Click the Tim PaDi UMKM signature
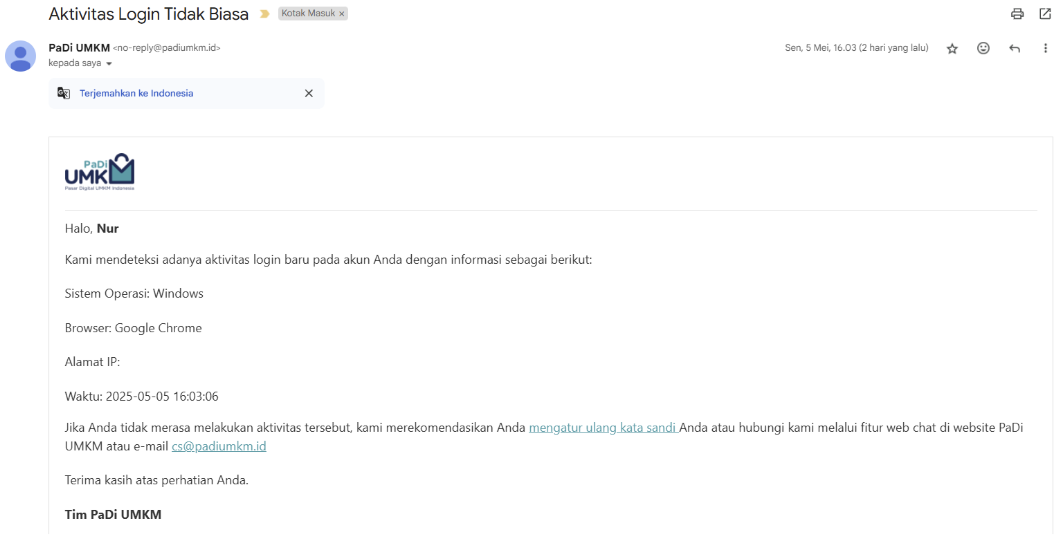This screenshot has height=540, width=1058. point(113,514)
